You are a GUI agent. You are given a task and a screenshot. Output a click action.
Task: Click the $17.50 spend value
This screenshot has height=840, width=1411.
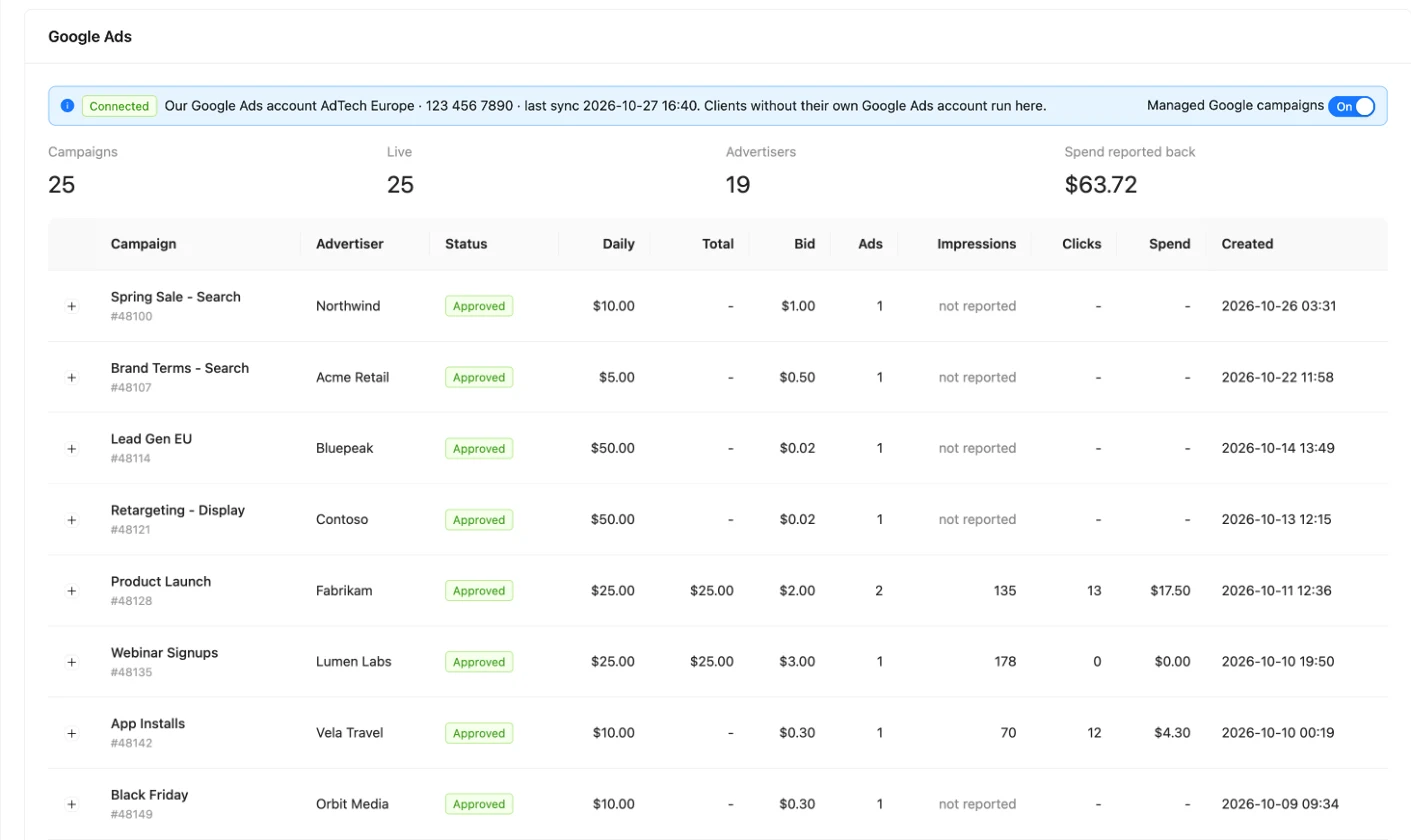point(1170,590)
